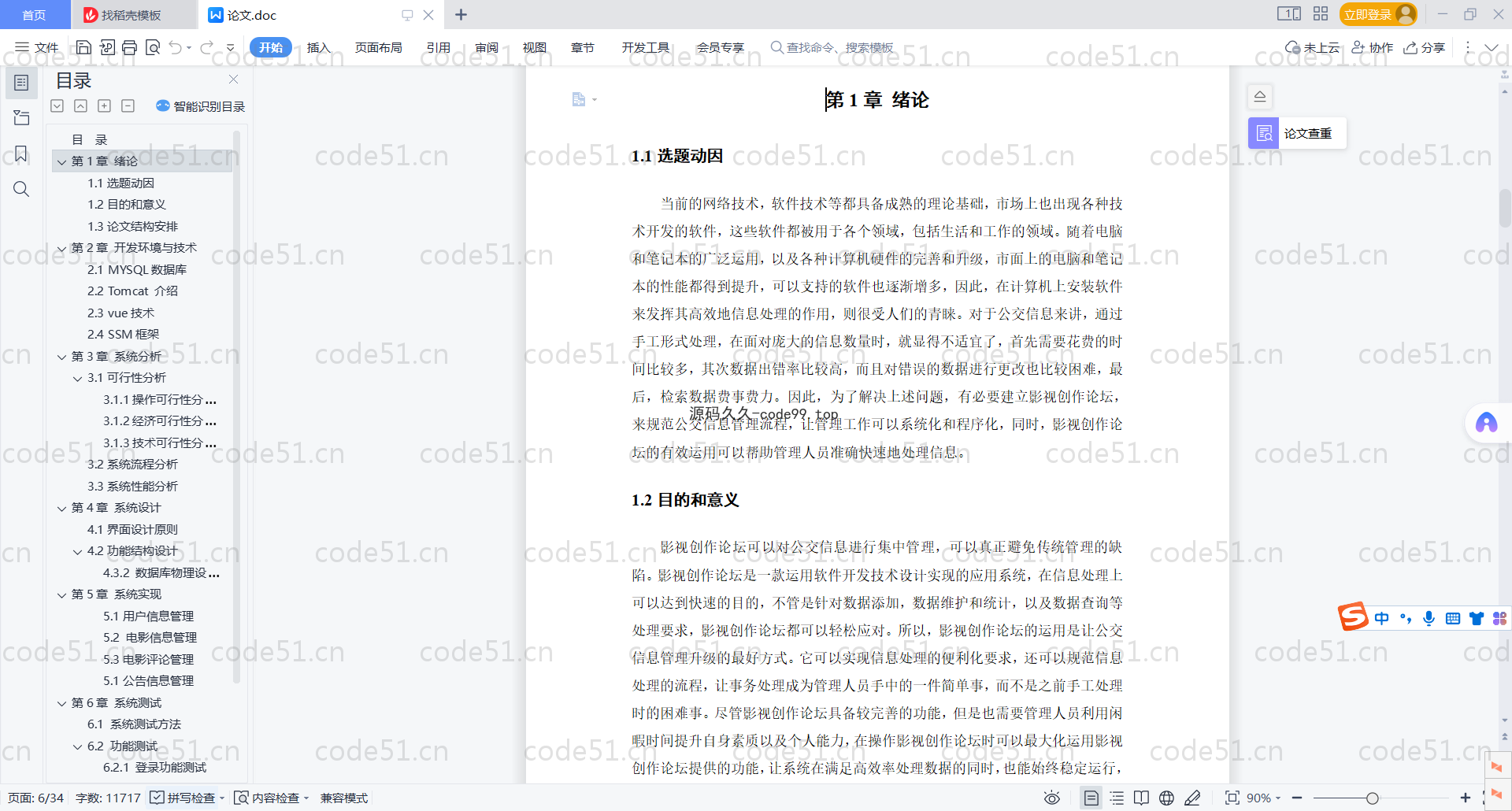Select 5.2 电影信息管理 in outline
The width and height of the screenshot is (1512, 811).
(x=150, y=638)
